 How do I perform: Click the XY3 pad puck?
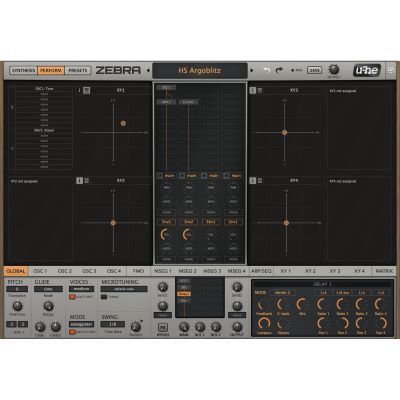pos(284,132)
